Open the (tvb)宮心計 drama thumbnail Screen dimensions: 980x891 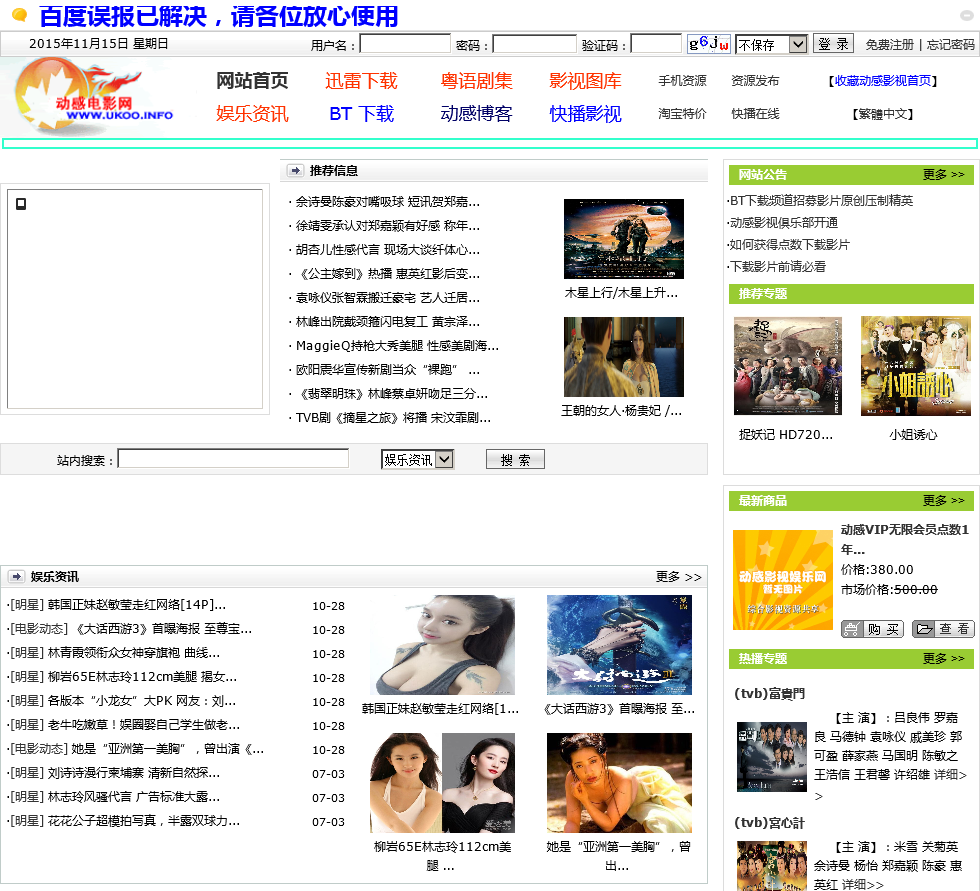[x=772, y=866]
